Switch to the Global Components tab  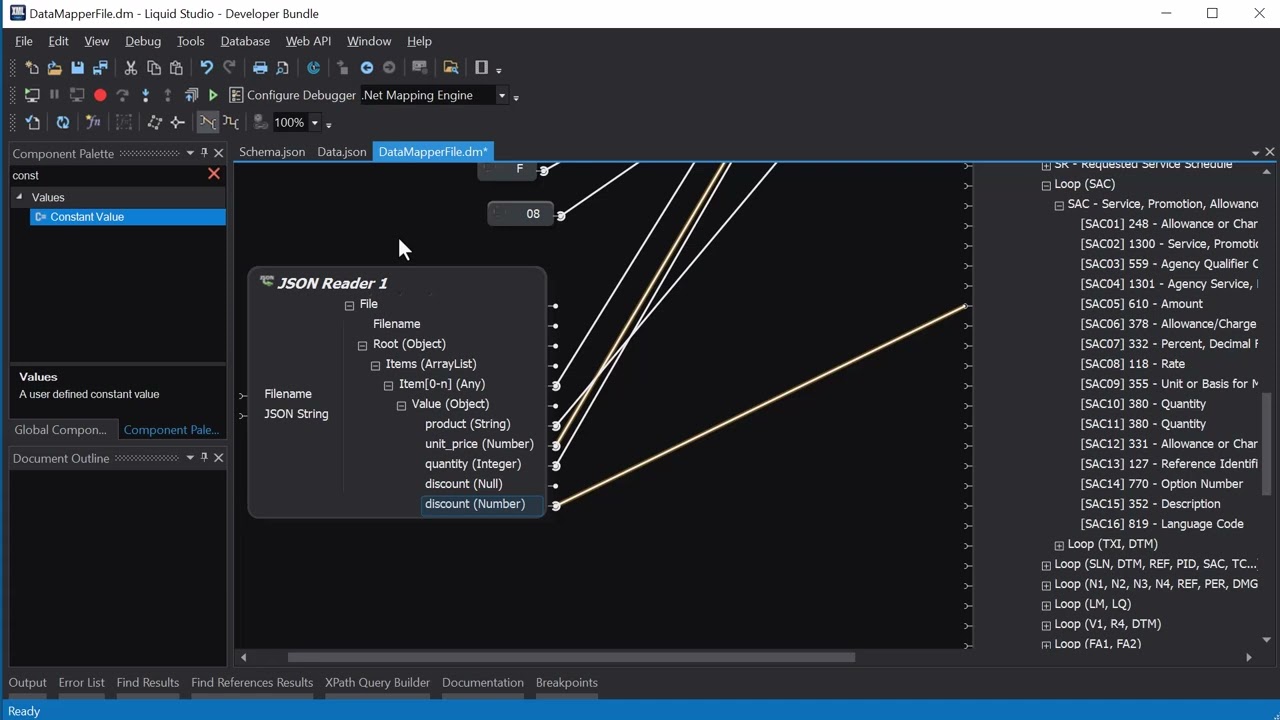coord(61,430)
